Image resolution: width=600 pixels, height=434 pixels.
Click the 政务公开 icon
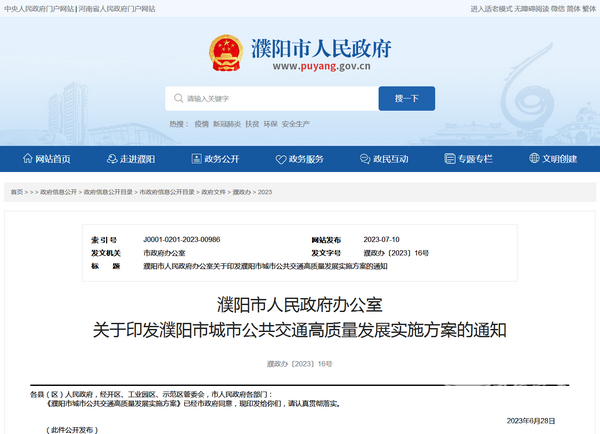click(x=197, y=159)
